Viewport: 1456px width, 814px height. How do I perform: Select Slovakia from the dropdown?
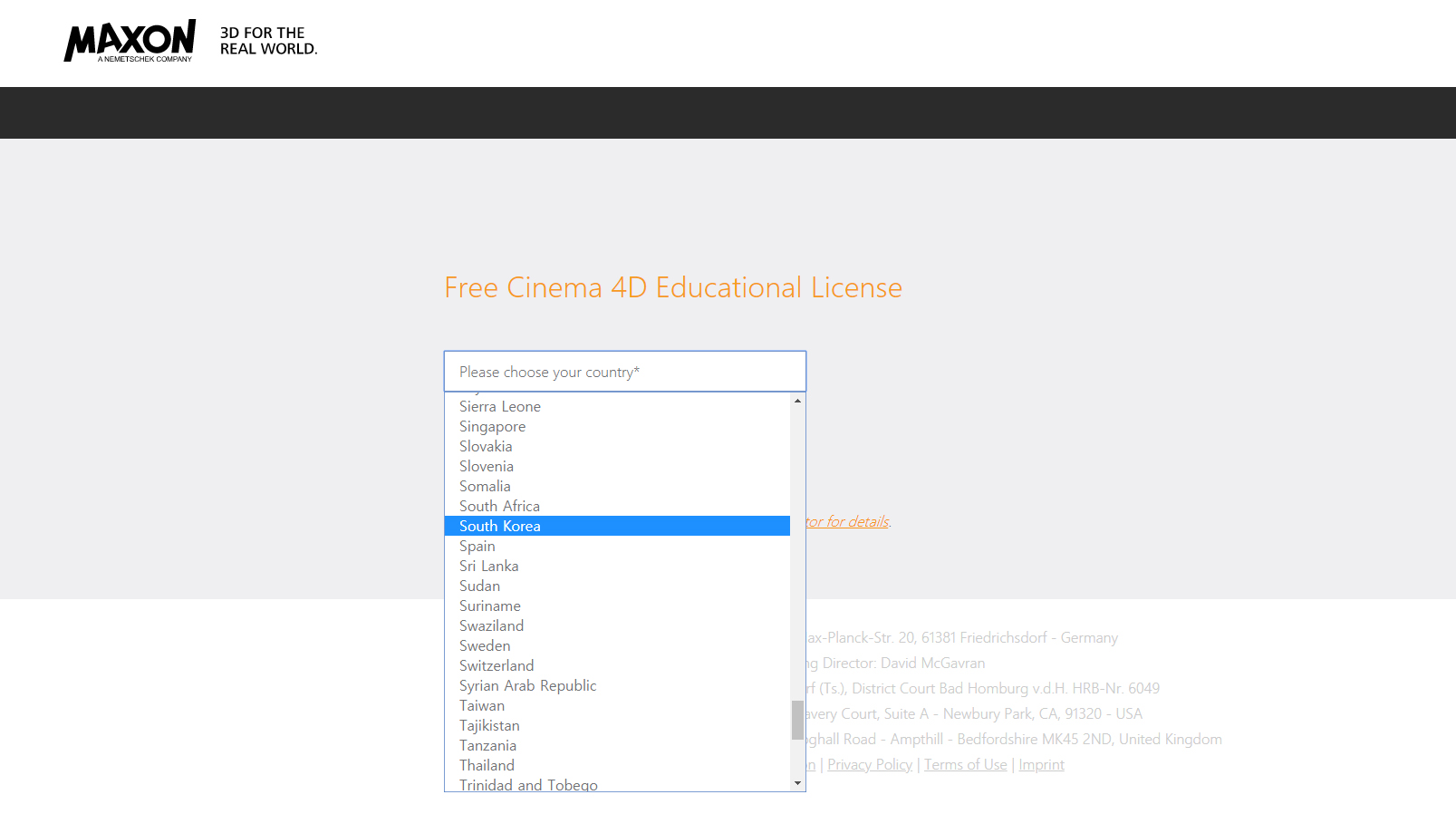617,446
